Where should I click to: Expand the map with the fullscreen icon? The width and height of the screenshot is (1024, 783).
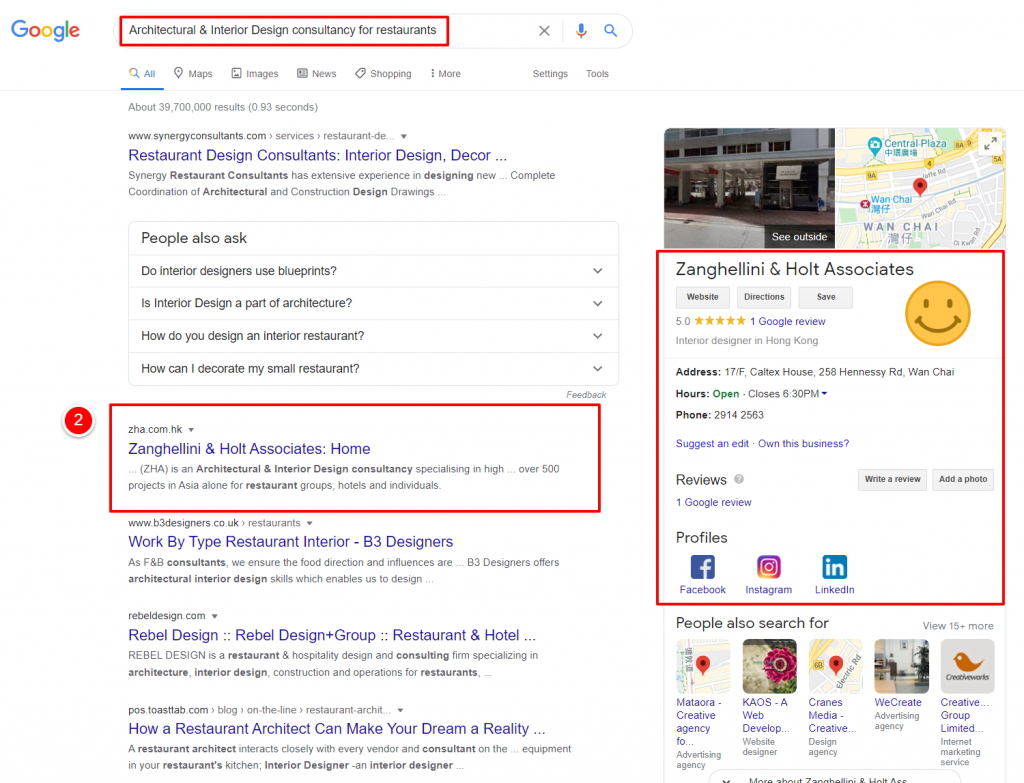tap(991, 143)
